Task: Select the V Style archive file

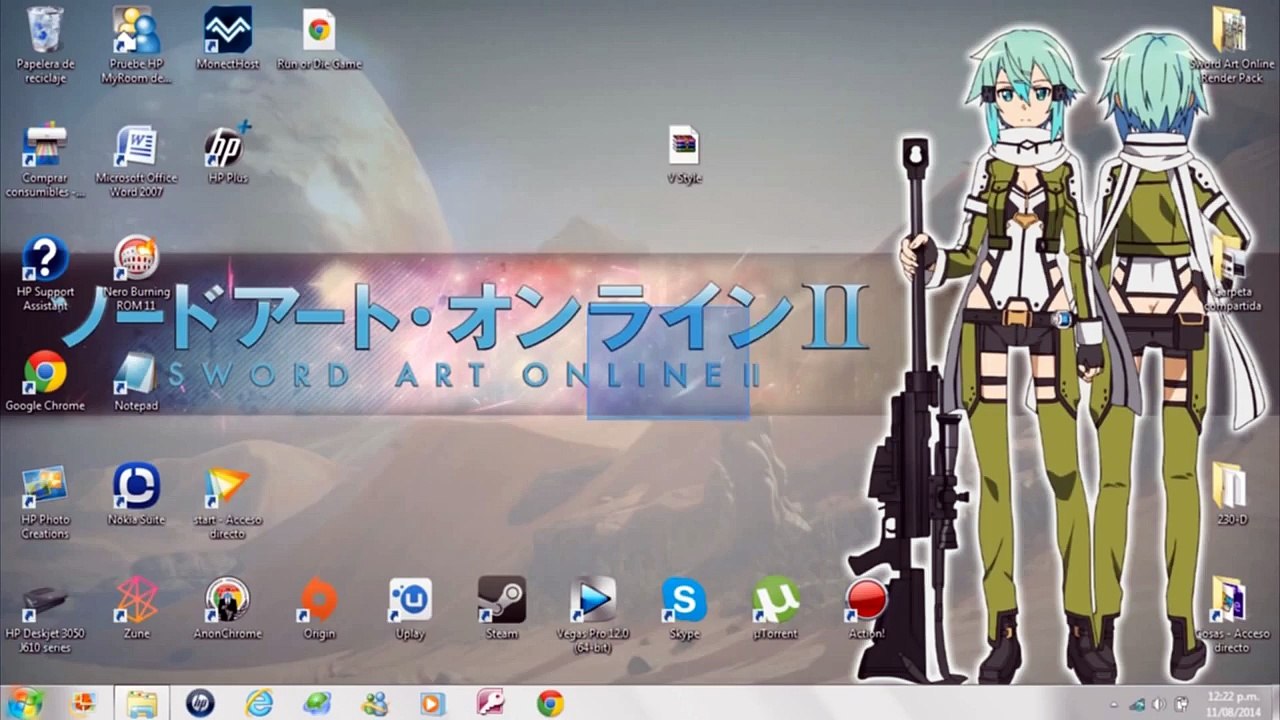Action: pyautogui.click(x=684, y=155)
